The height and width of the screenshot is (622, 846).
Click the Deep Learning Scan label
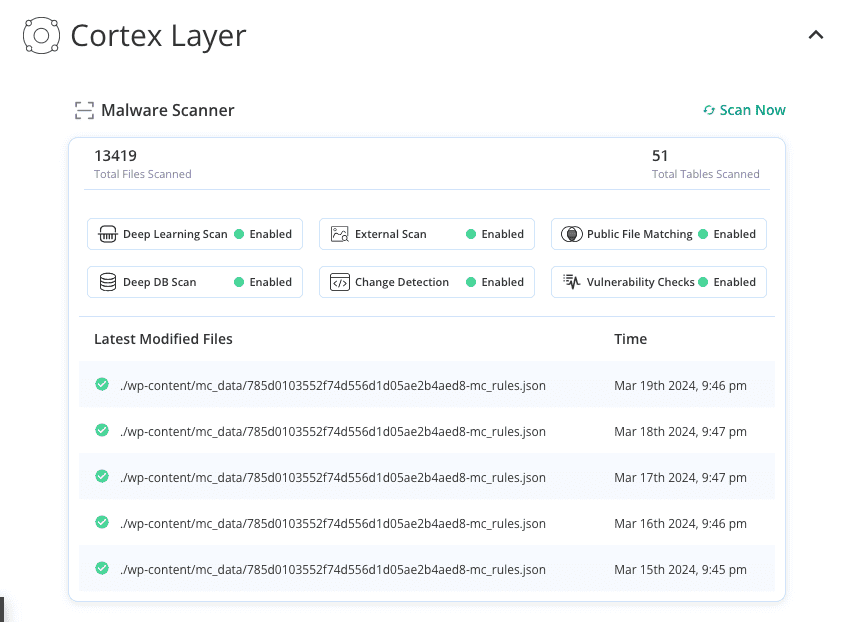point(175,234)
